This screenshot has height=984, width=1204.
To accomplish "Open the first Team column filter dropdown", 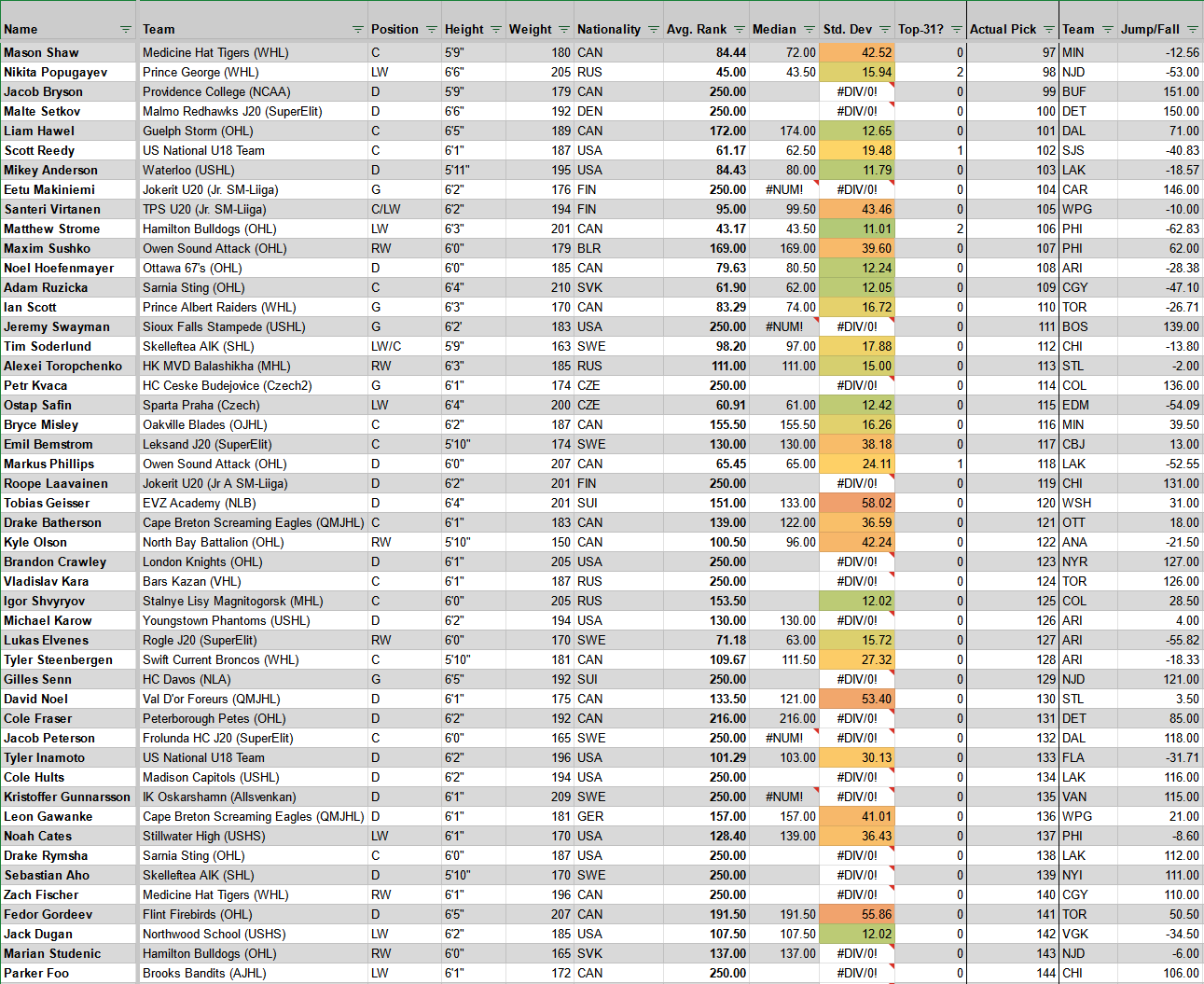I will coord(358,30).
